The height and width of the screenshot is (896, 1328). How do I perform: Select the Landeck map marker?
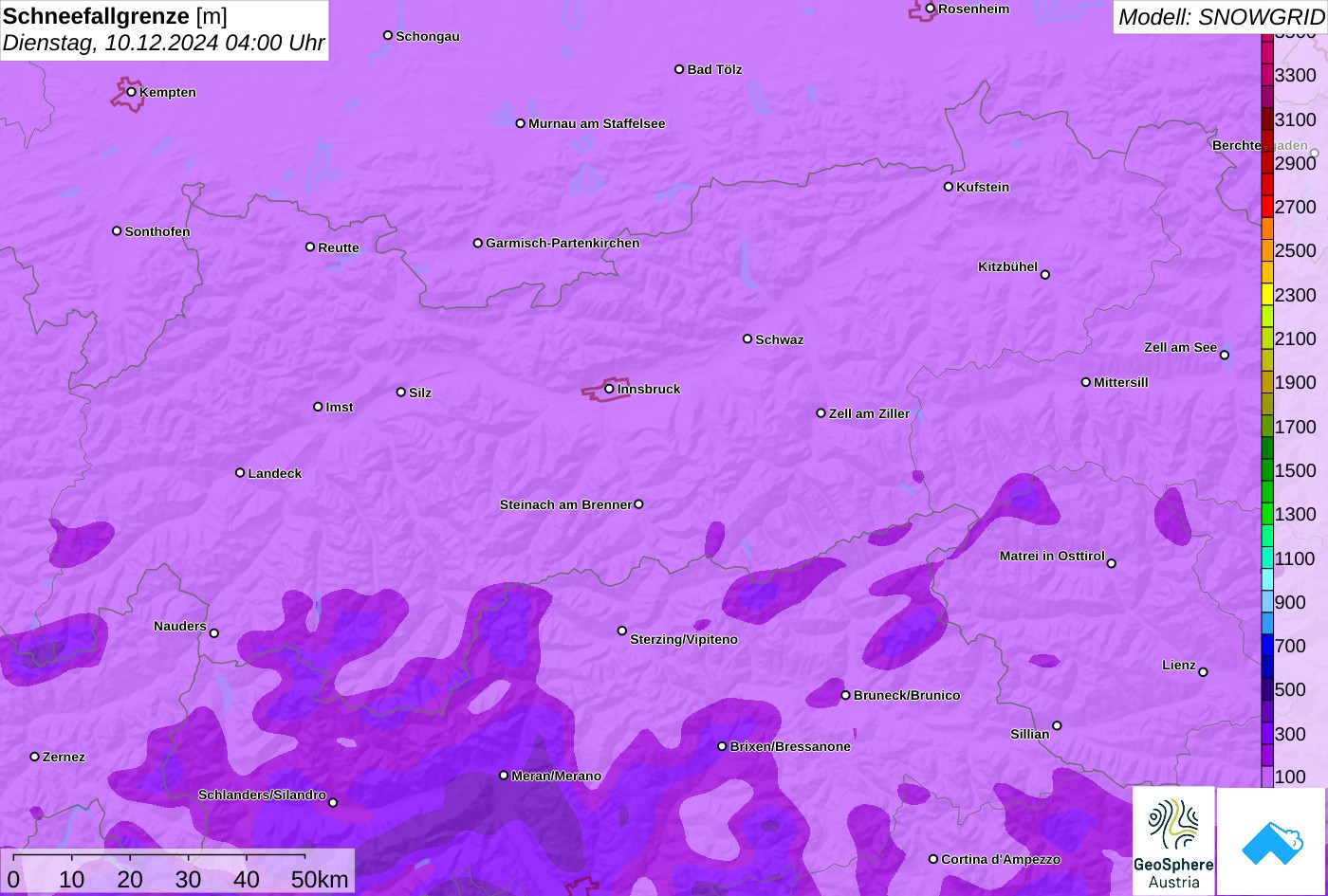coord(240,473)
